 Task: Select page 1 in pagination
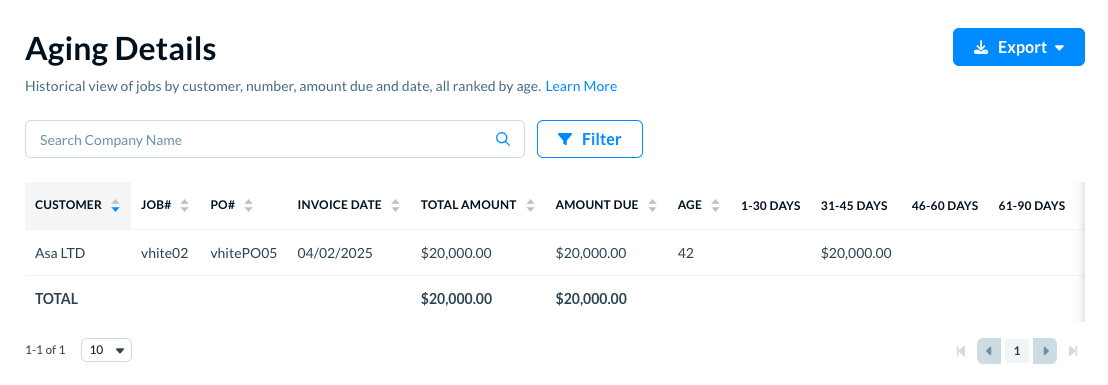tap(1017, 351)
